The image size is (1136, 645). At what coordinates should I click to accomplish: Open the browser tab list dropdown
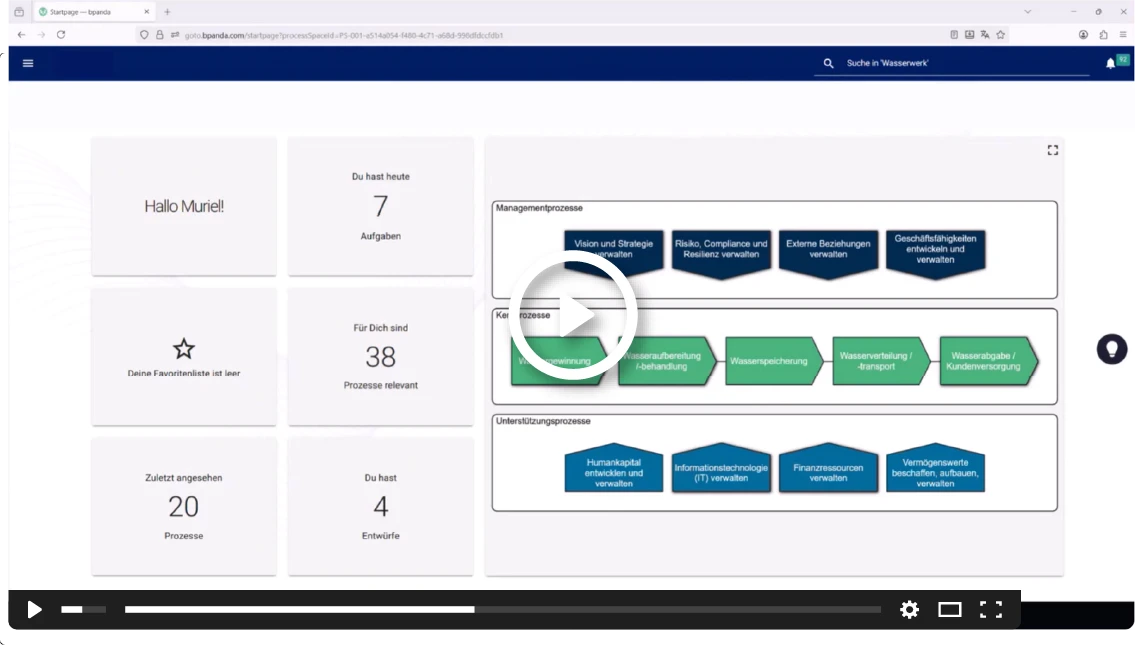click(x=1027, y=12)
